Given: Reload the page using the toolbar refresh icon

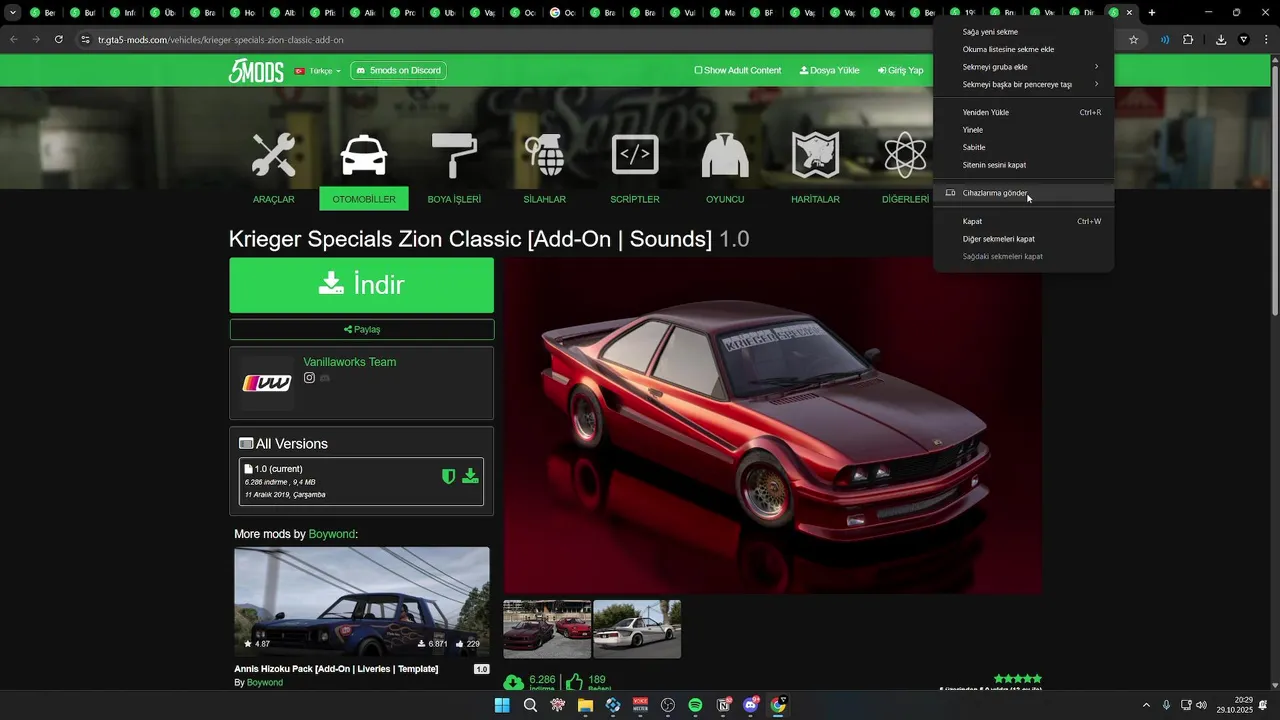Looking at the screenshot, I should point(59,40).
